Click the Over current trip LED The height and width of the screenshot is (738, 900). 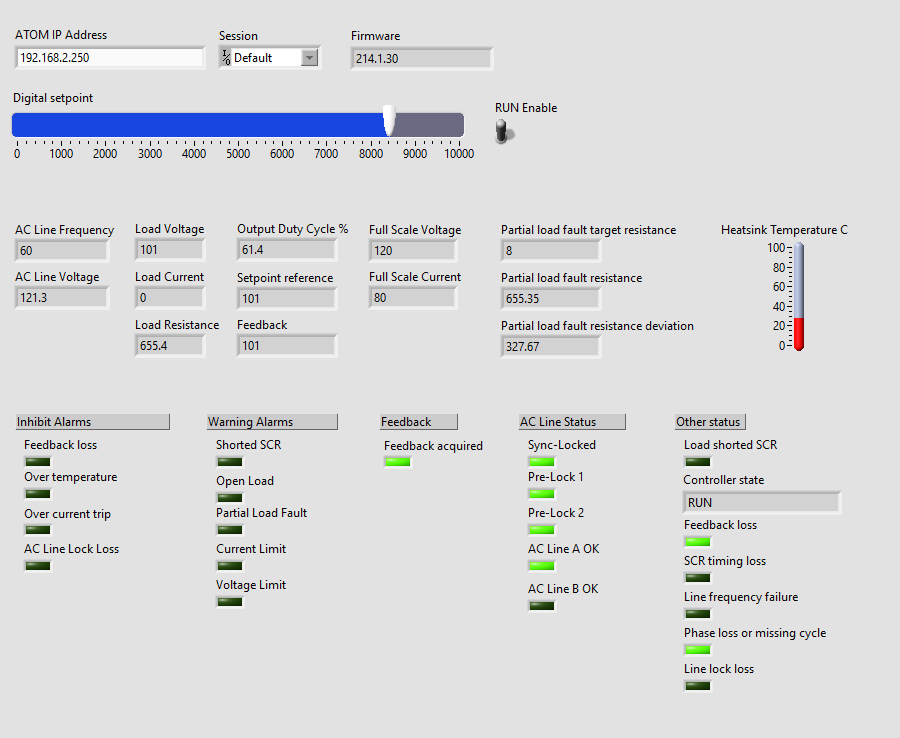tap(37, 529)
